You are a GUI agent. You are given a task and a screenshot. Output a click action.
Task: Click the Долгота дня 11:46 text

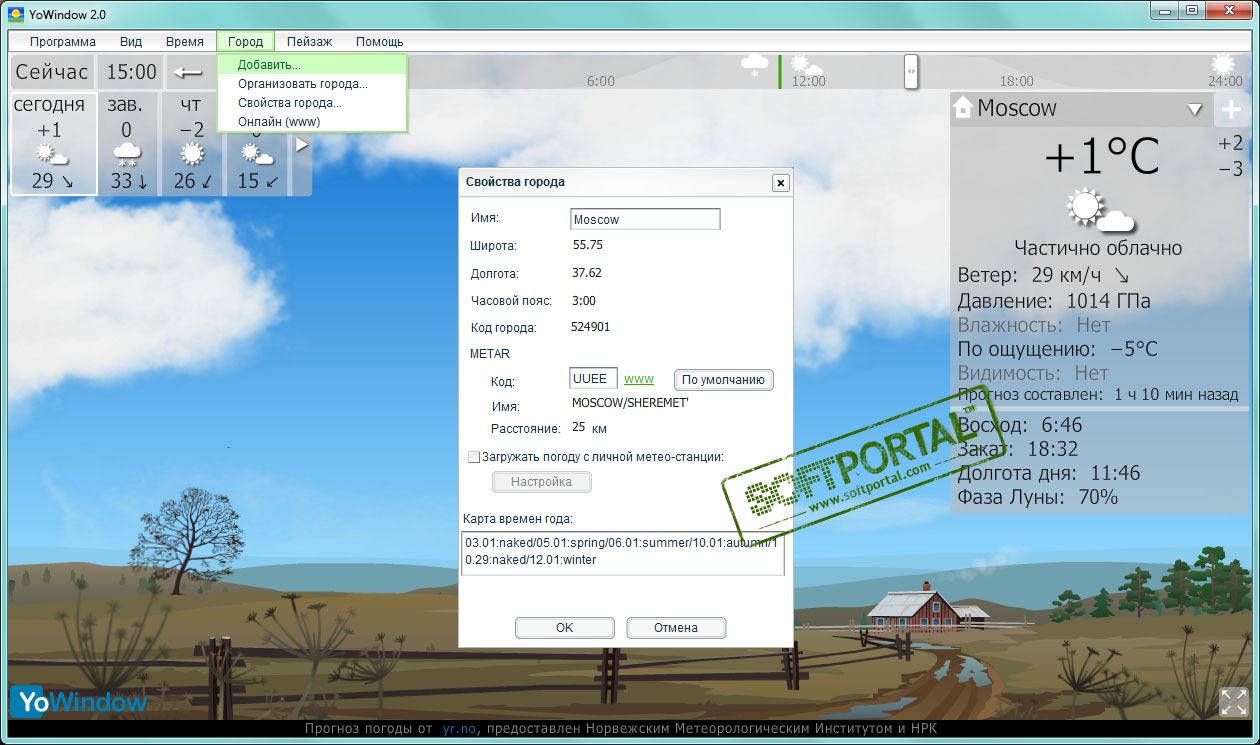click(x=1049, y=473)
